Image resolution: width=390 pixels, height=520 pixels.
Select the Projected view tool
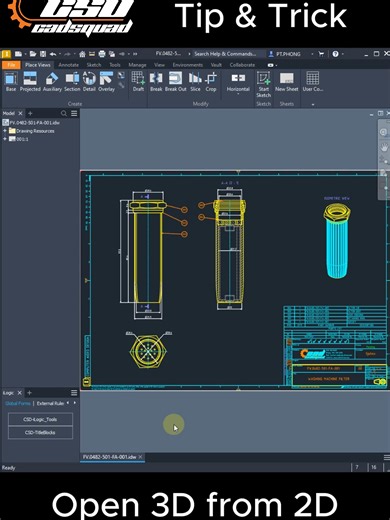click(30, 82)
